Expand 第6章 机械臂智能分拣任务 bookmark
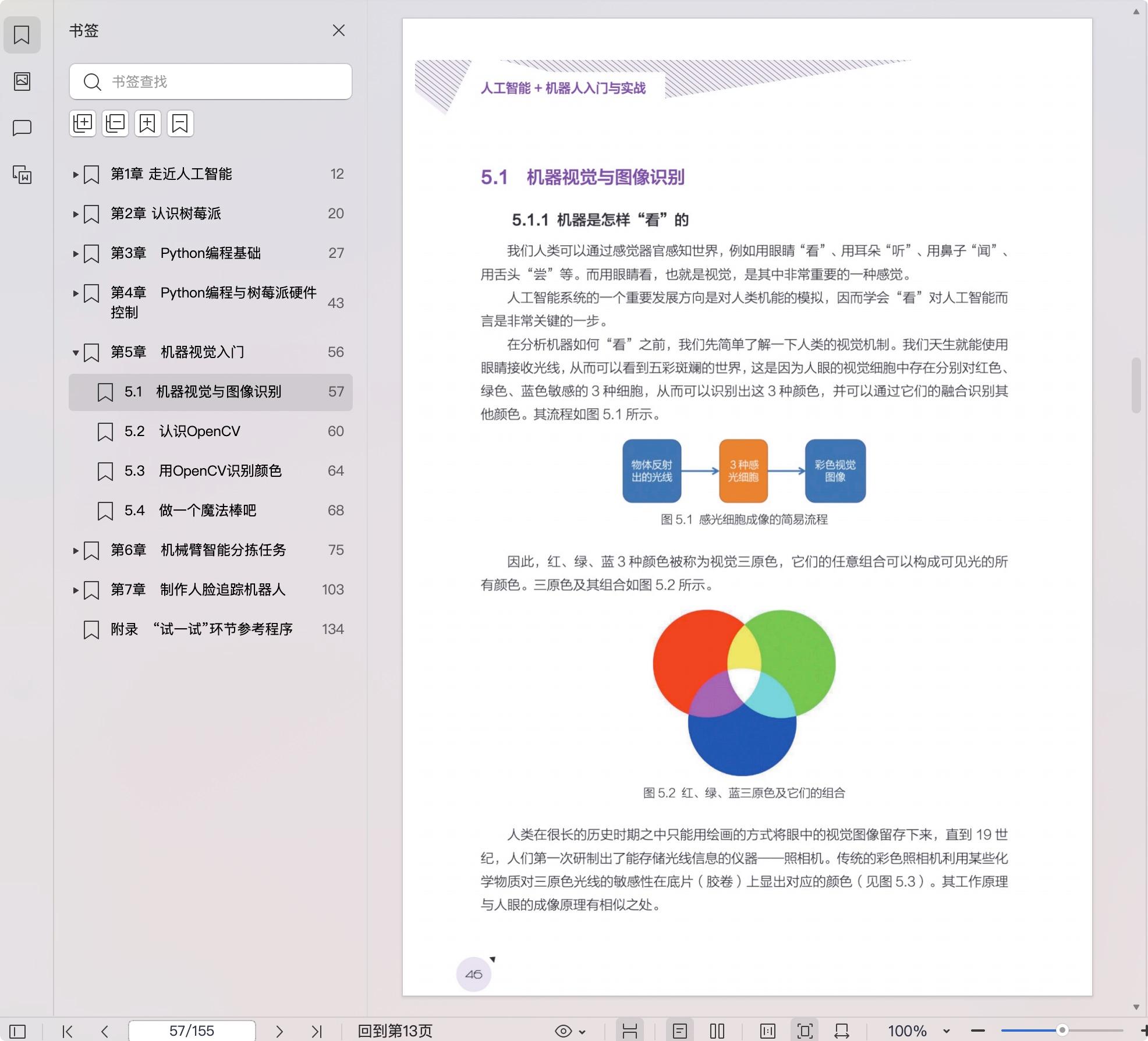 tap(75, 550)
